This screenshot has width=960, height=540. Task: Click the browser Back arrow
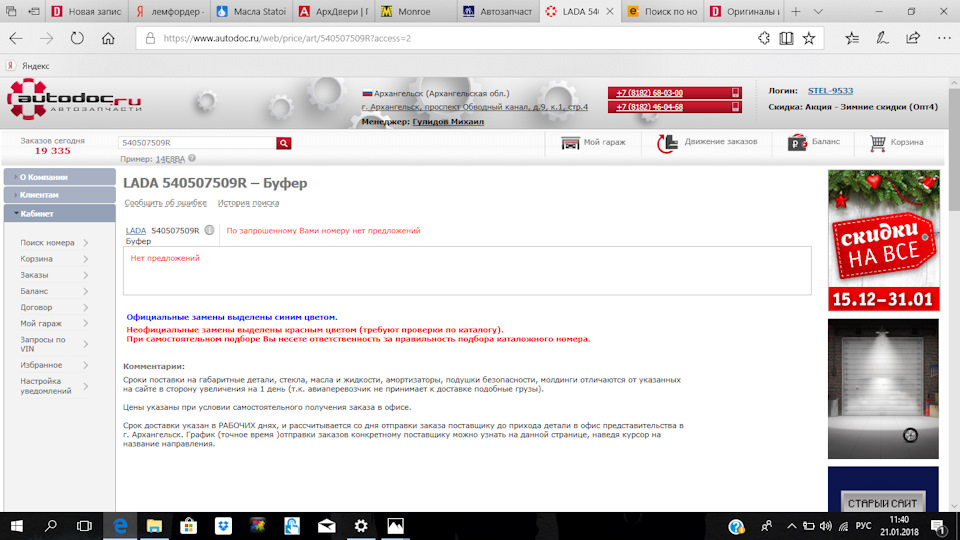[16, 39]
